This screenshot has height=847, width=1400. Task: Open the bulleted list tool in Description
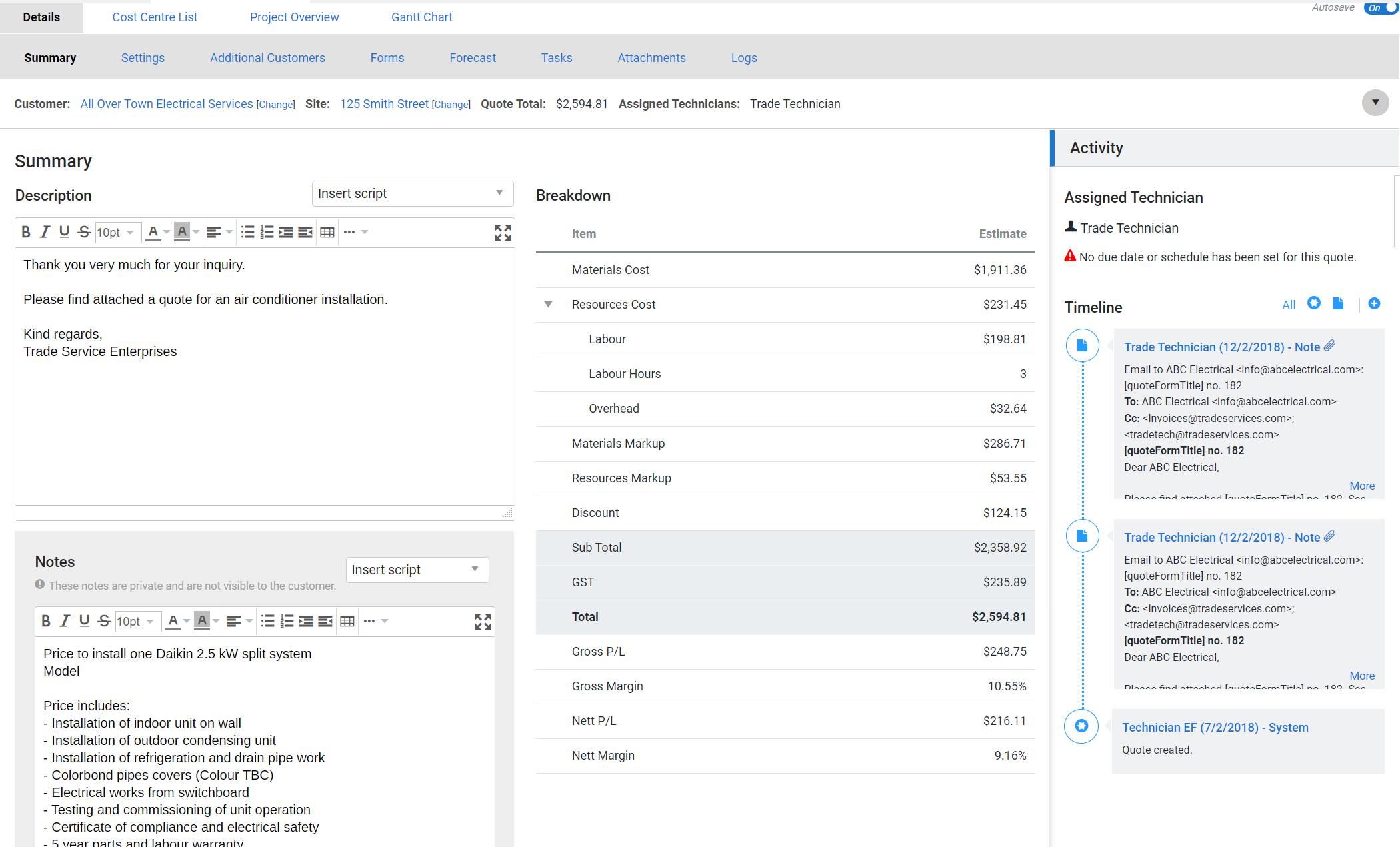248,232
